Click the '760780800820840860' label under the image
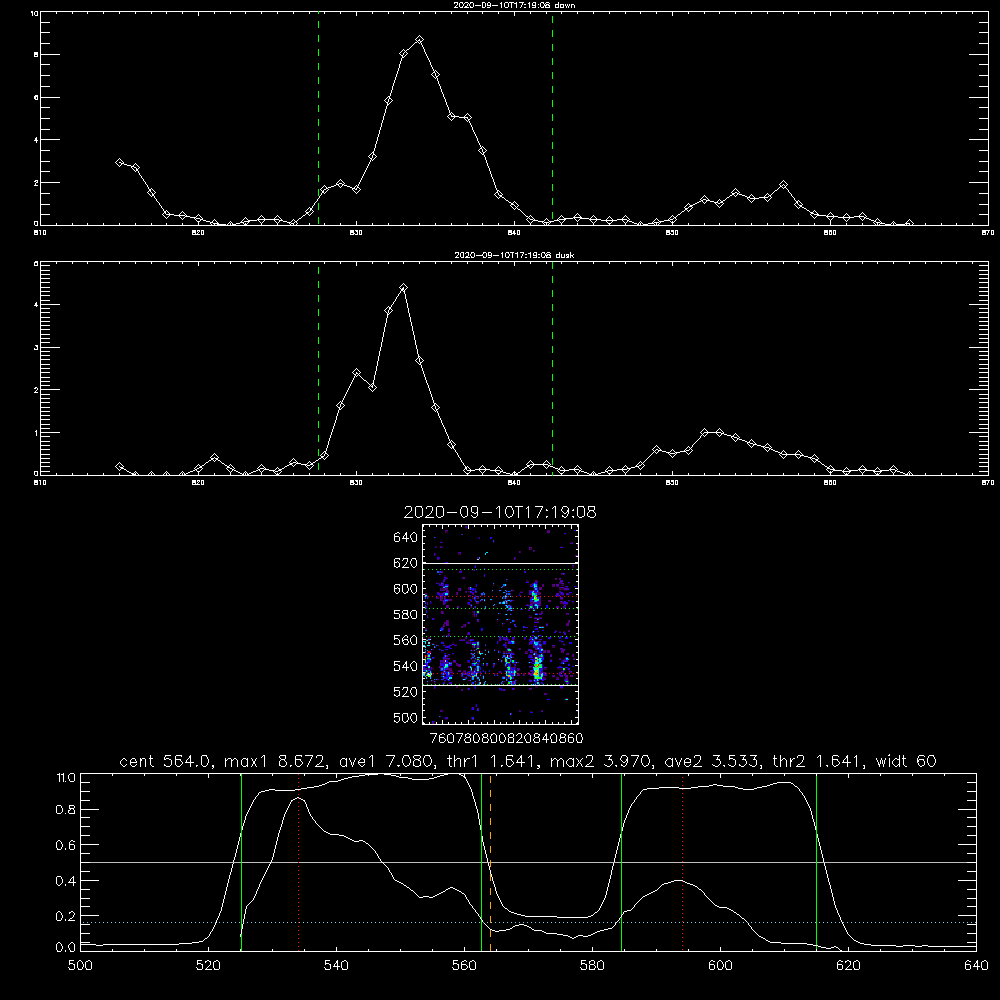Image resolution: width=1000 pixels, height=1000 pixels. click(506, 738)
